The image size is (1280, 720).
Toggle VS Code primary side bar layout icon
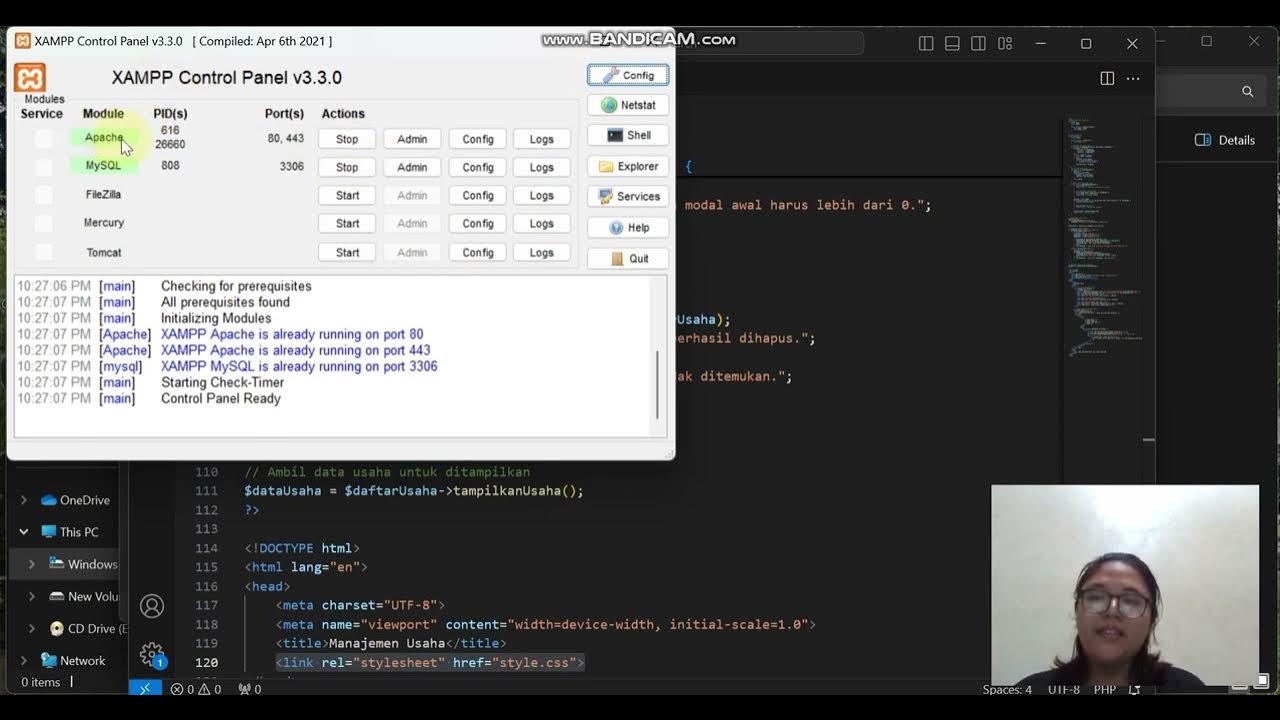pos(926,44)
